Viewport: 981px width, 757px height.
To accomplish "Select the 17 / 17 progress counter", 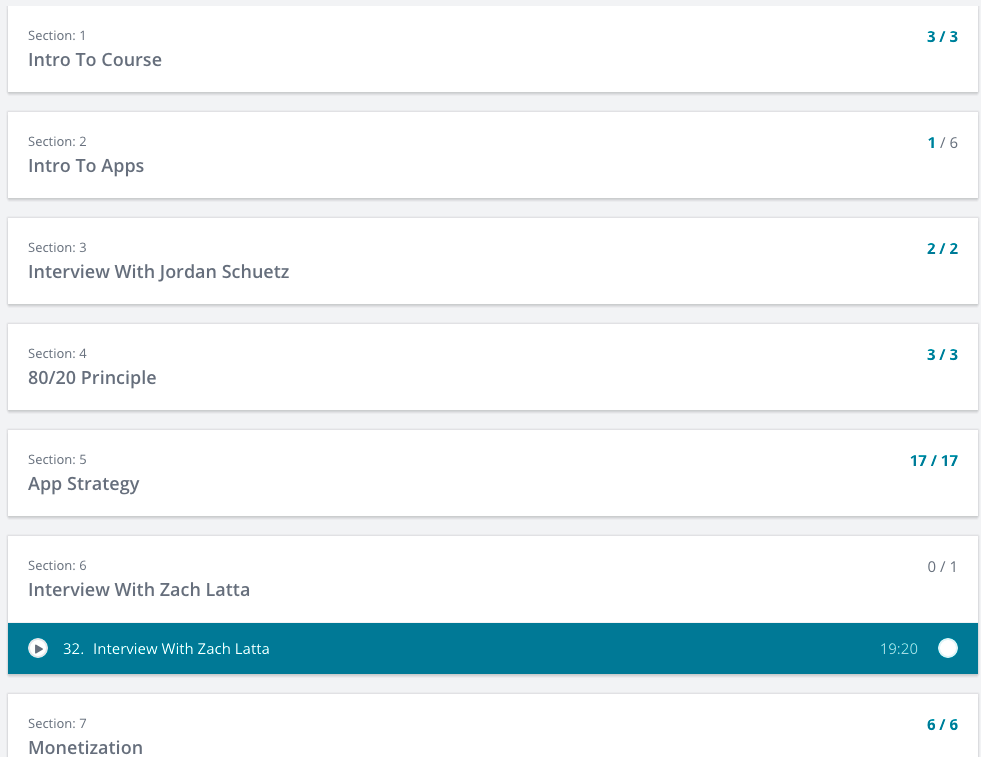I will coord(934,461).
